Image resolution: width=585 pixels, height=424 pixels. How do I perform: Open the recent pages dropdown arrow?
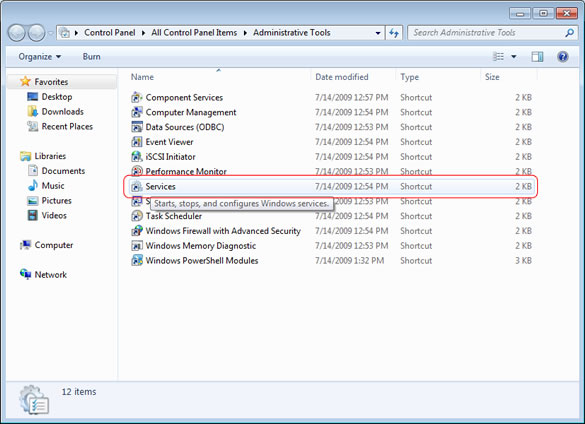click(x=50, y=33)
